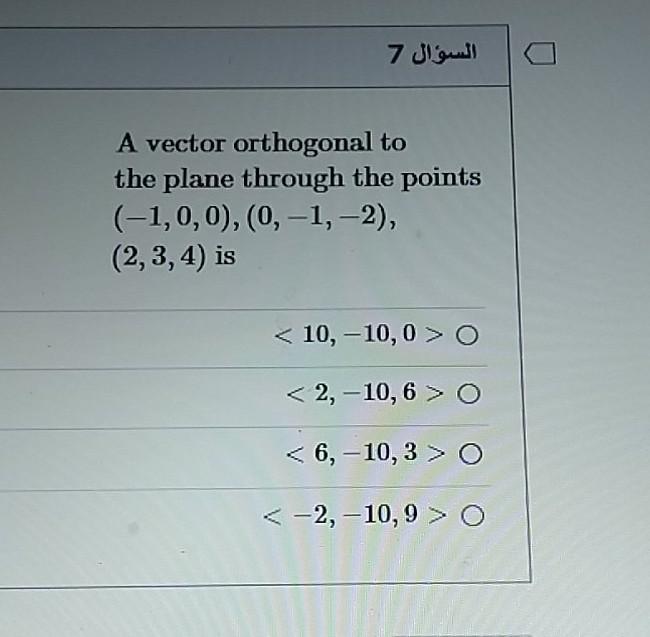Click the line "the plane through the points"
650x637 pixels.
pyautogui.click(x=298, y=179)
